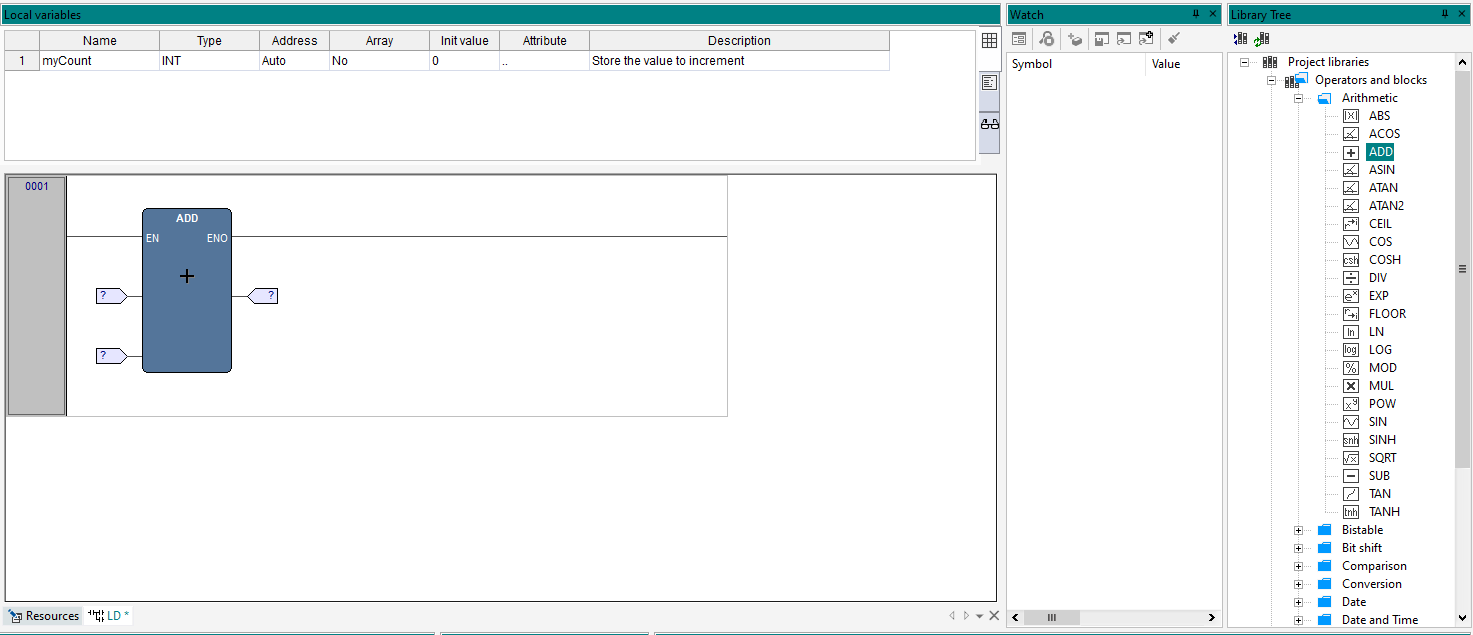Viewport: 1473px width, 635px height.
Task: Collapse the Operators and blocks node
Action: point(1271,80)
